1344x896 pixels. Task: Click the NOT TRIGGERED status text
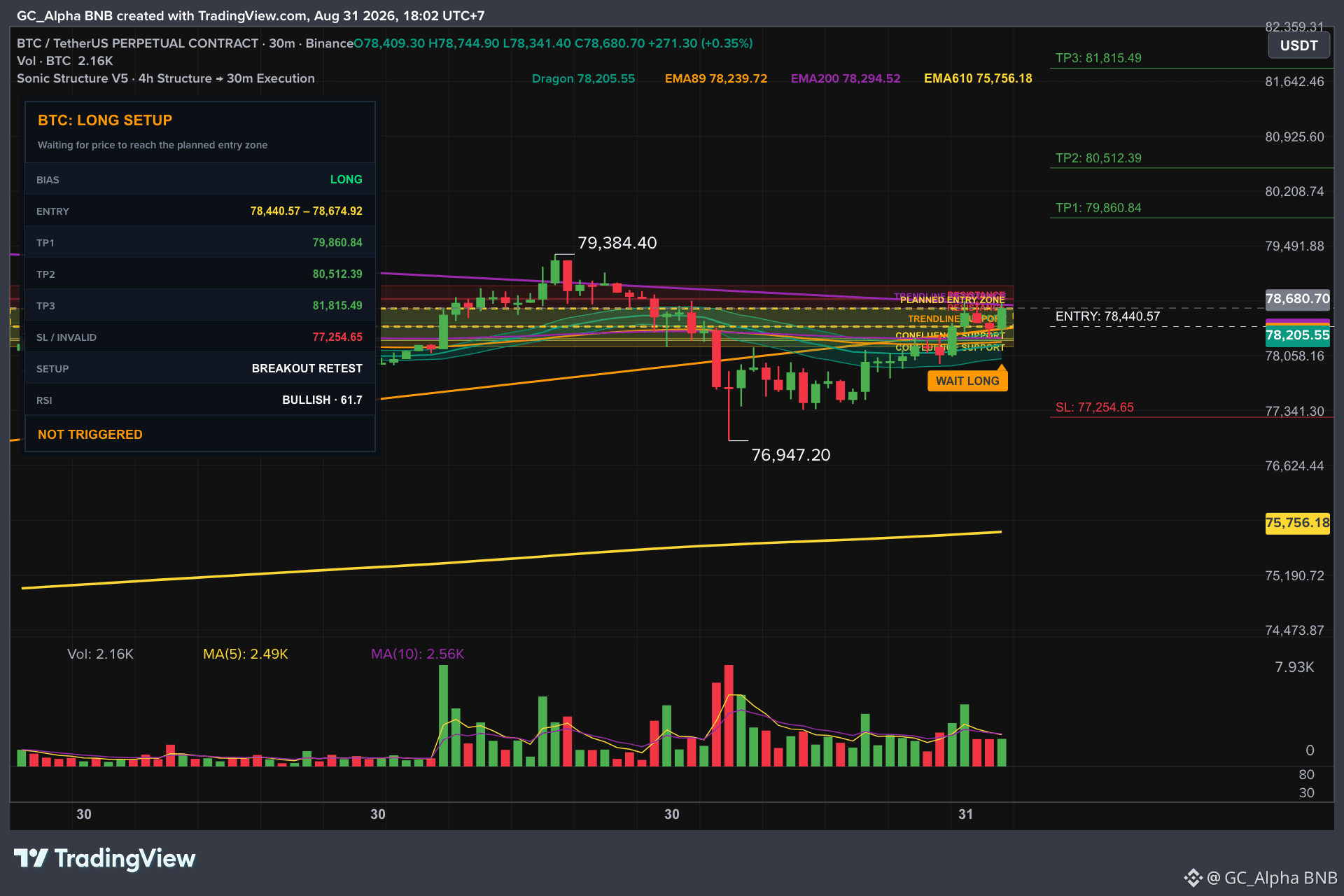90,435
